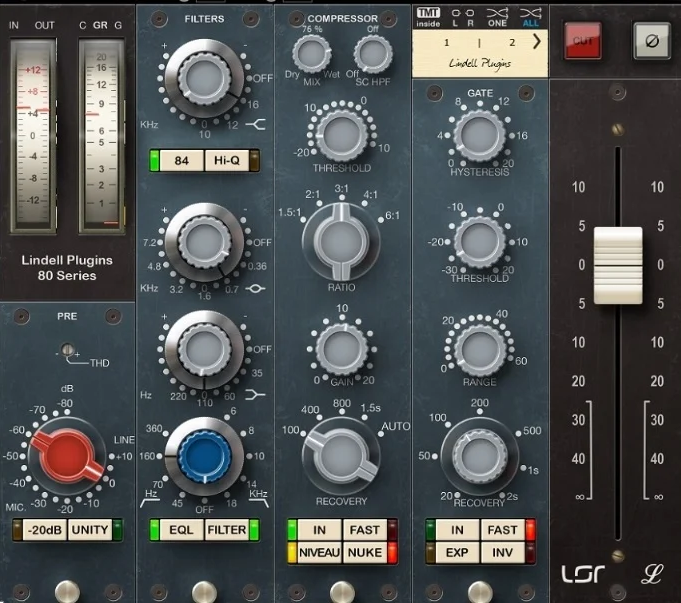Screen dimensions: 681x603
Task: Toggle the EQL button
Action: tap(181, 530)
